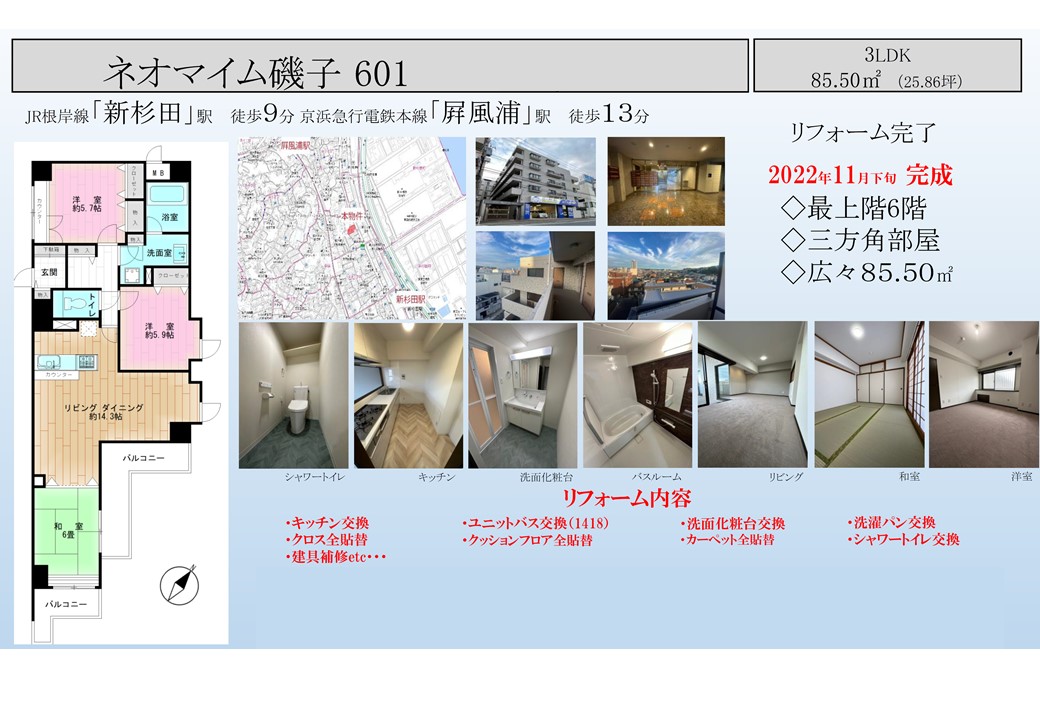Select the 和室 tatami room photo
Image resolution: width=1040 pixels, height=720 pixels.
click(867, 395)
